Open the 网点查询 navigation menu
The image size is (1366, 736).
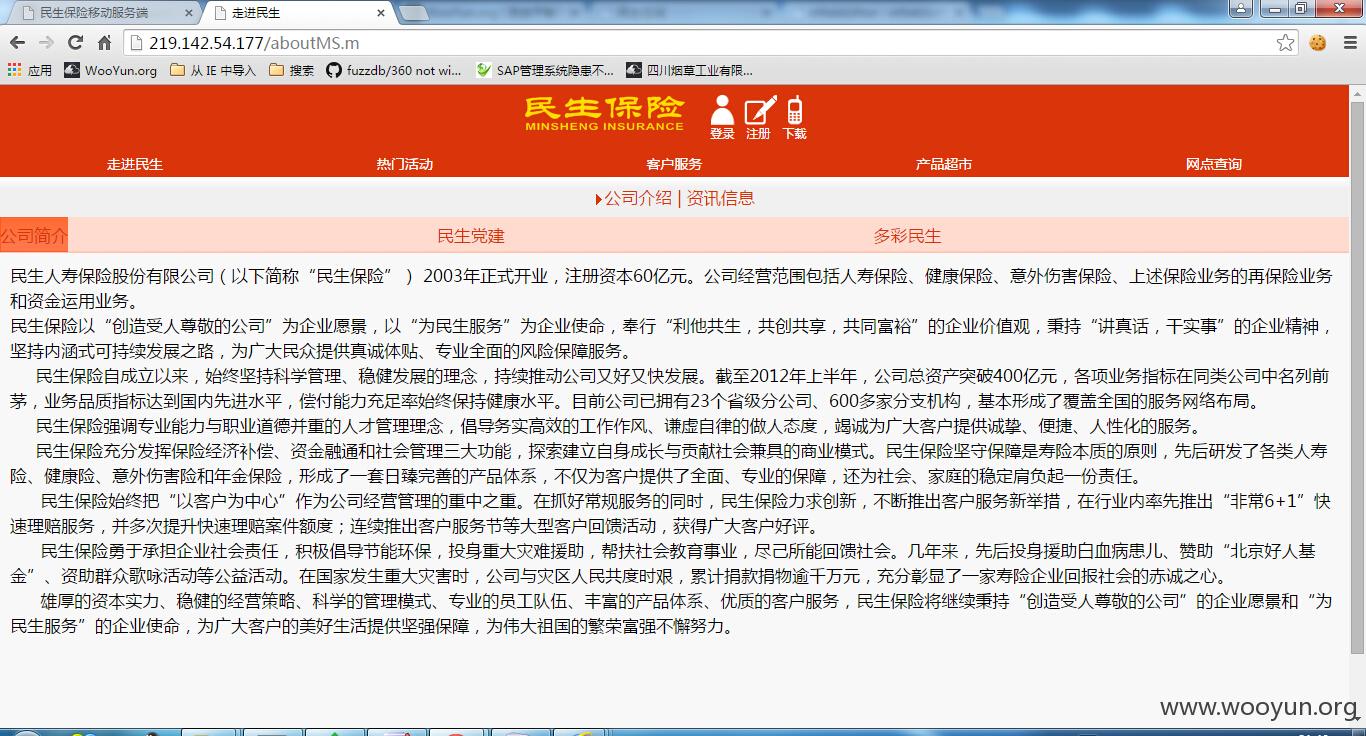[1214, 164]
